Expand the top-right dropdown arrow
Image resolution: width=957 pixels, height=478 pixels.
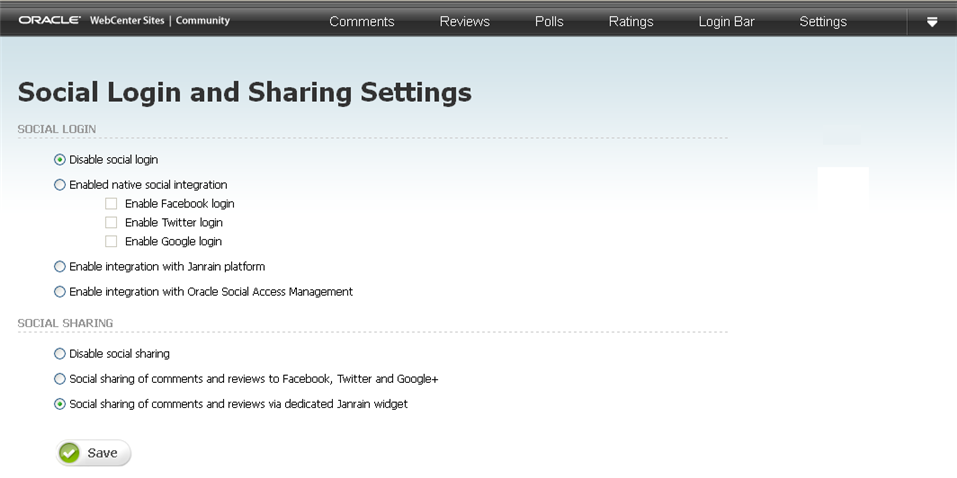point(931,22)
